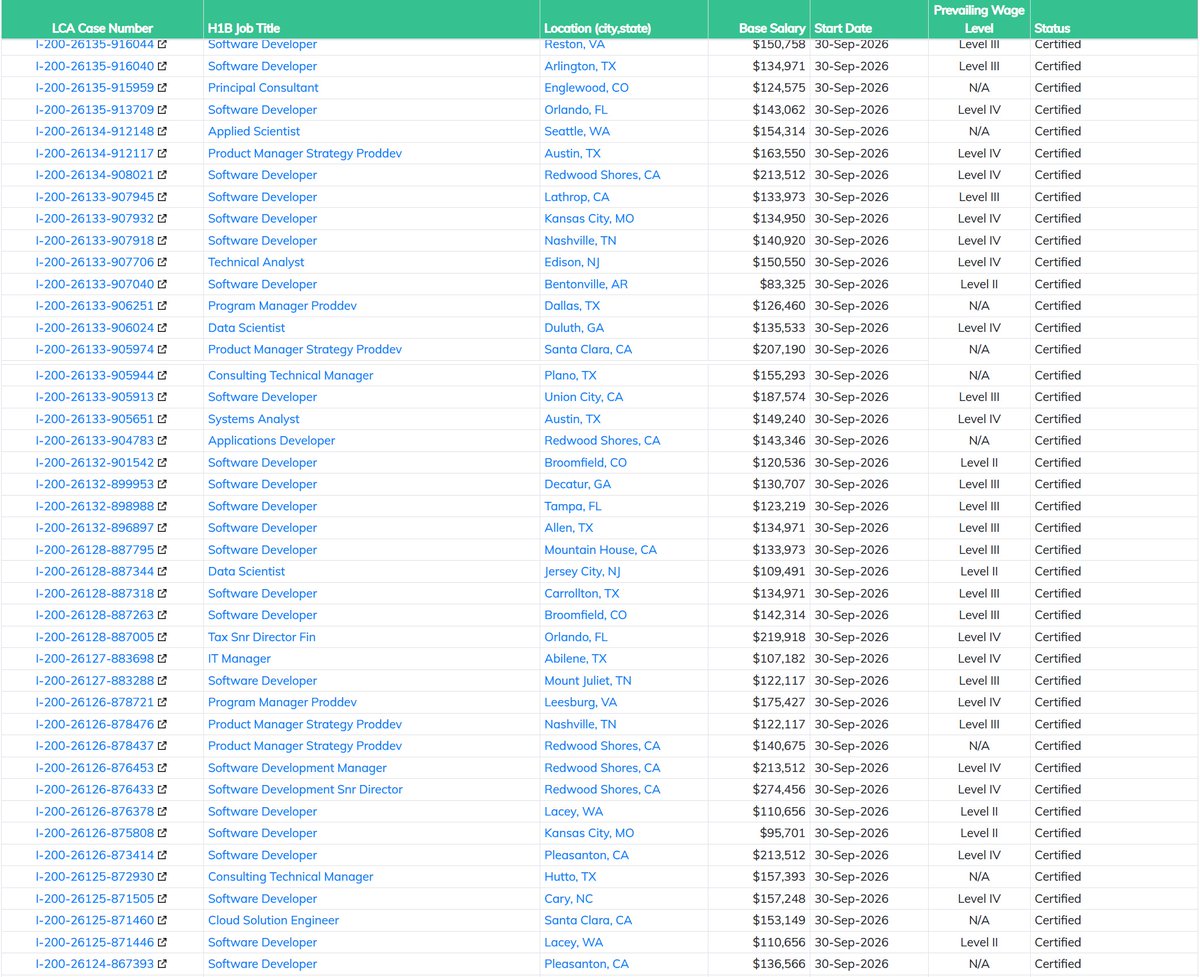Click external-link icon after I-200-26133-905944
1200x977 pixels.
(x=162, y=376)
